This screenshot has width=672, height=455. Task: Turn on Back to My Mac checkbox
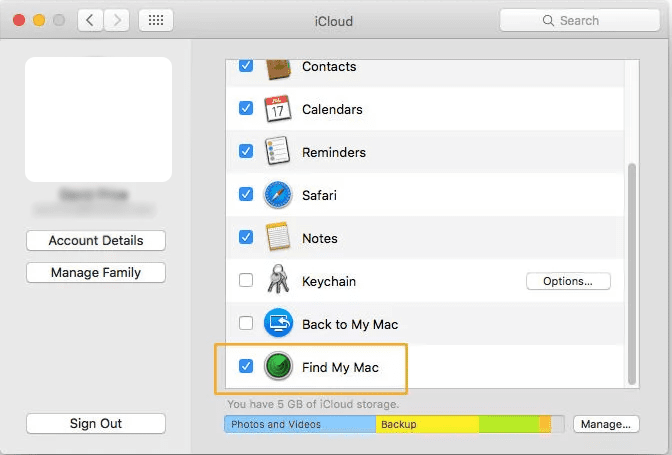(x=246, y=324)
